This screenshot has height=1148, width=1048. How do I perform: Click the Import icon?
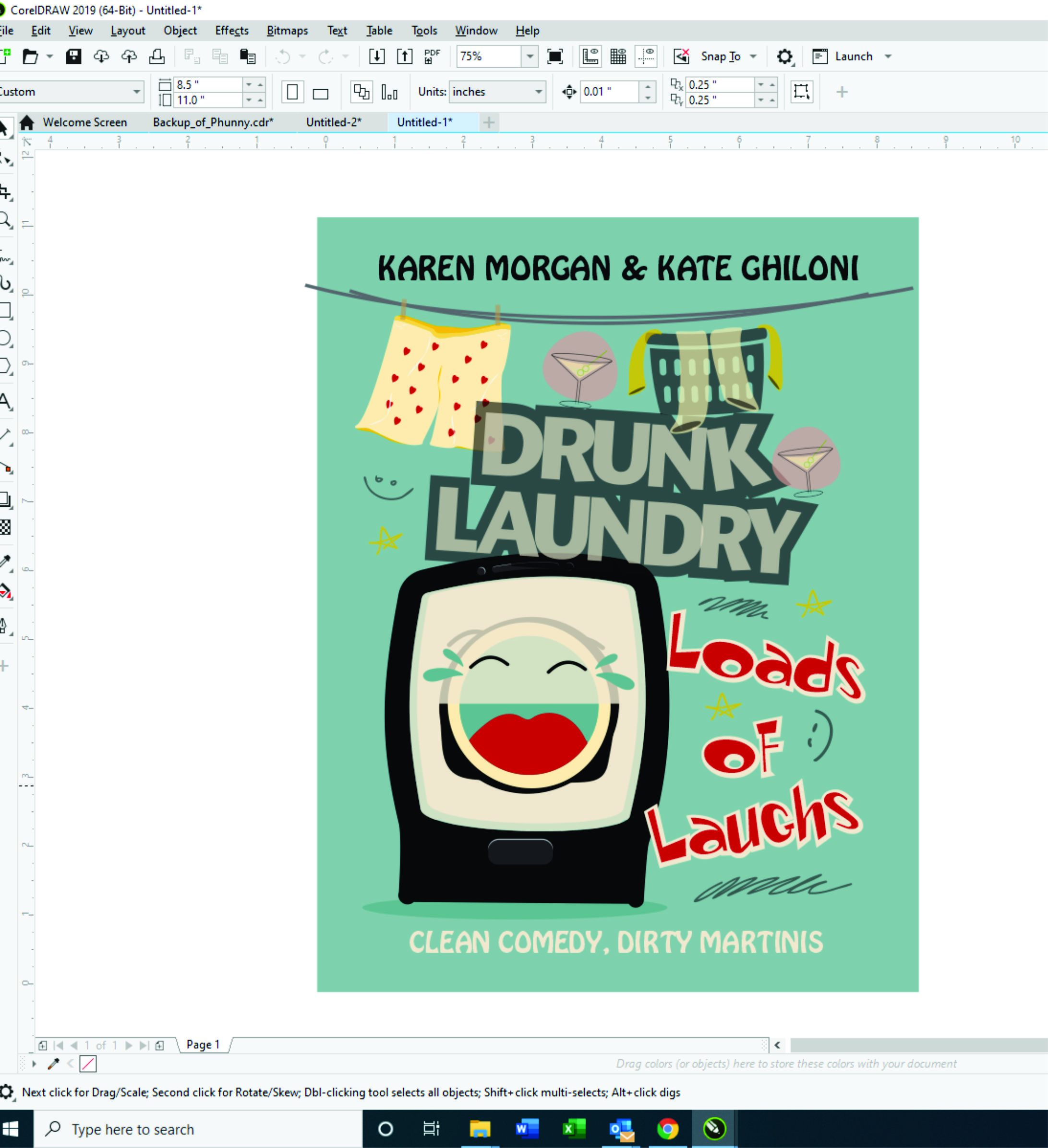(x=376, y=56)
